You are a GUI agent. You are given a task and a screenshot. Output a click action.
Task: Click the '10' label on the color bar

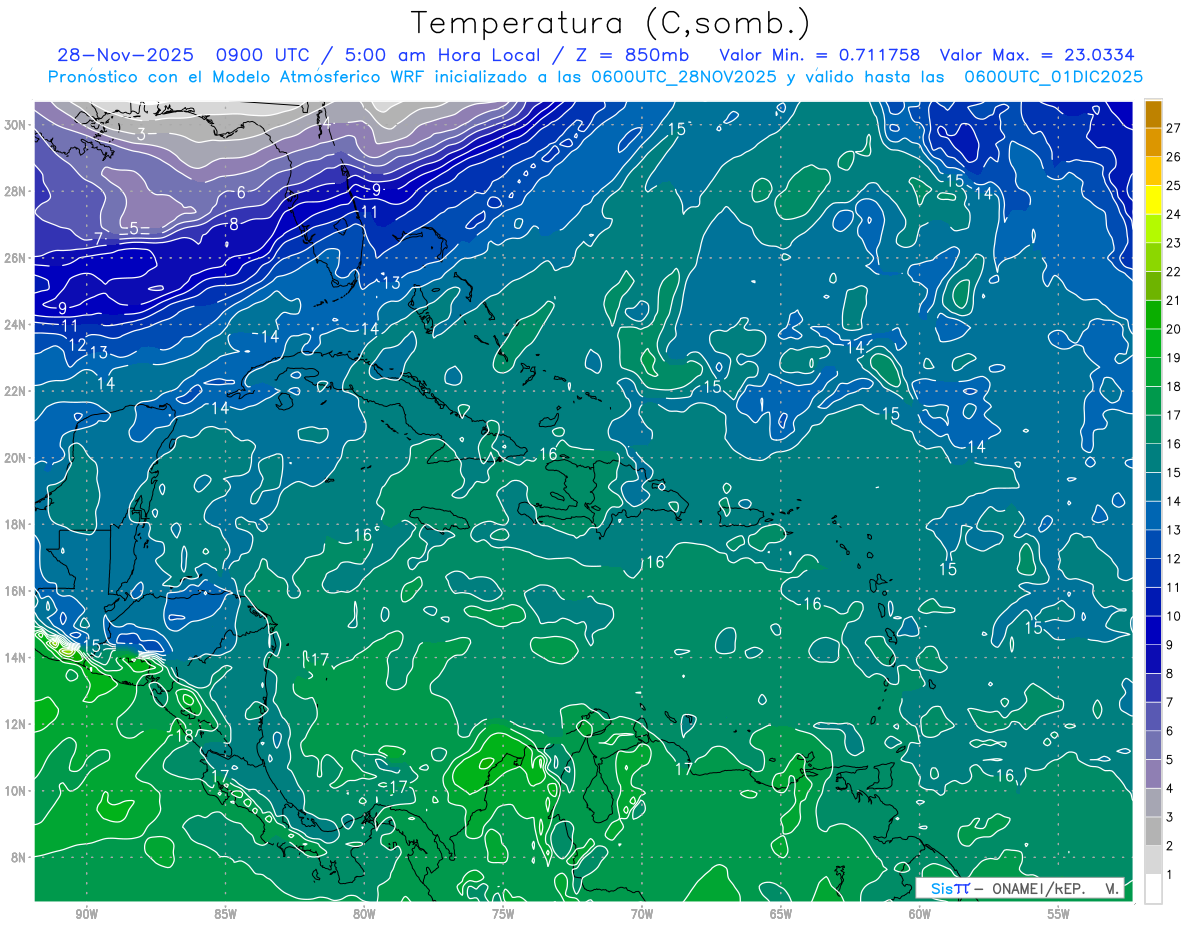click(x=1174, y=616)
